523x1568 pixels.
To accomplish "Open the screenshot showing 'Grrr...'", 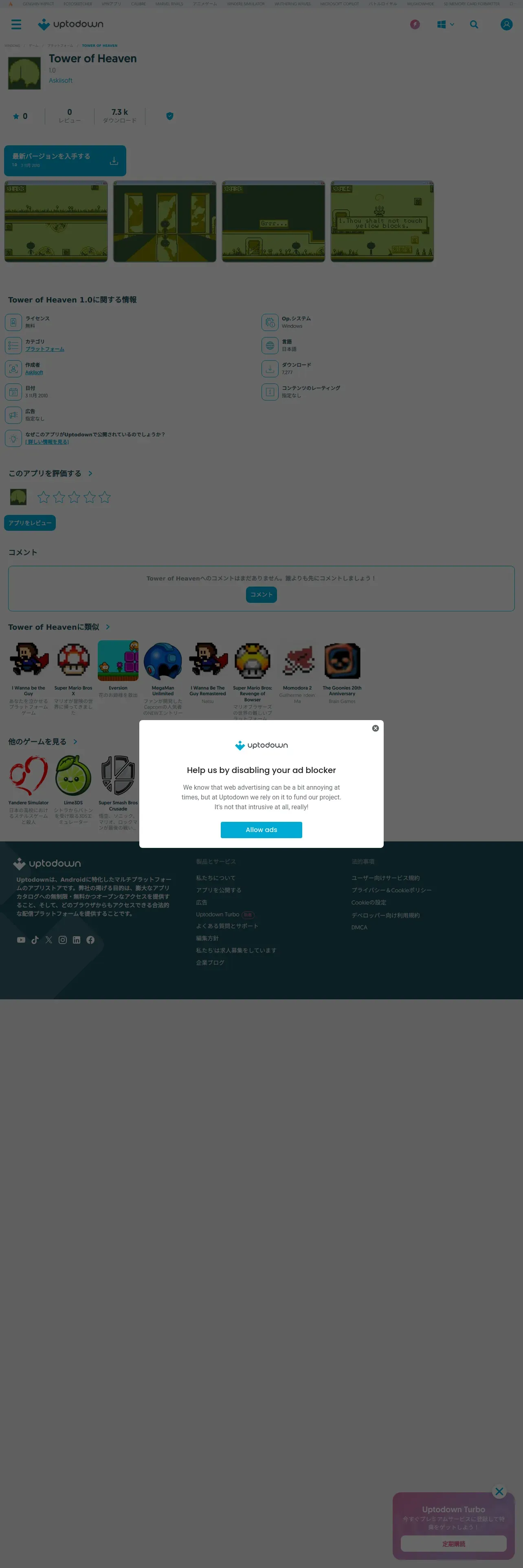I will (273, 221).
